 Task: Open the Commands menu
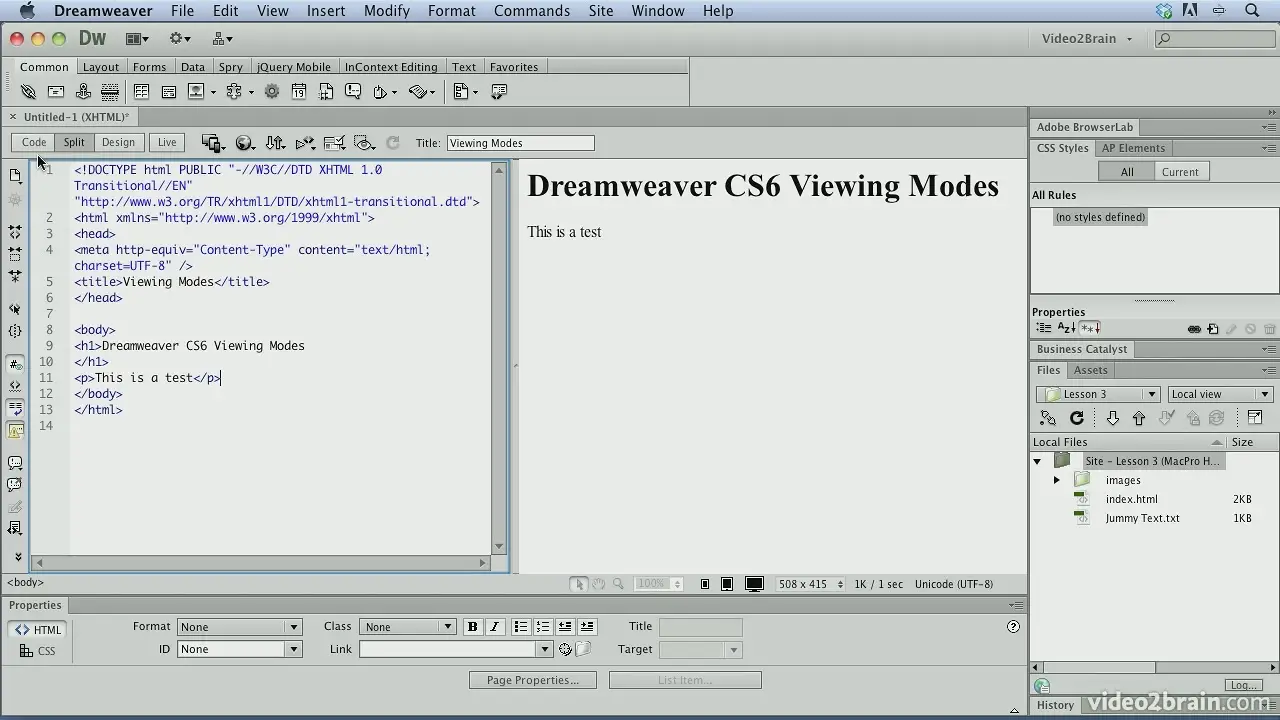pos(532,11)
